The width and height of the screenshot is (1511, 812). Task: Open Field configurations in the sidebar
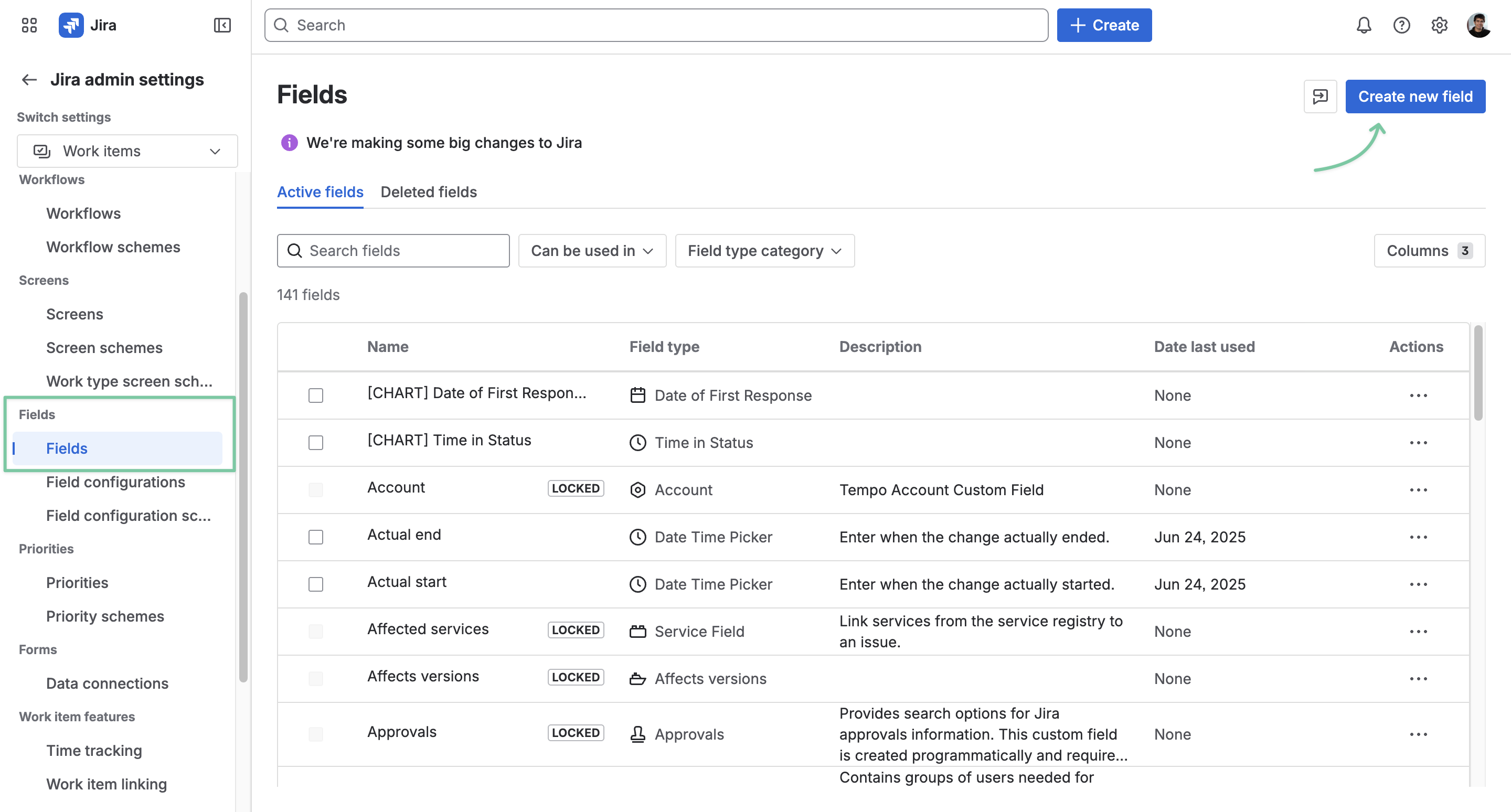115,482
